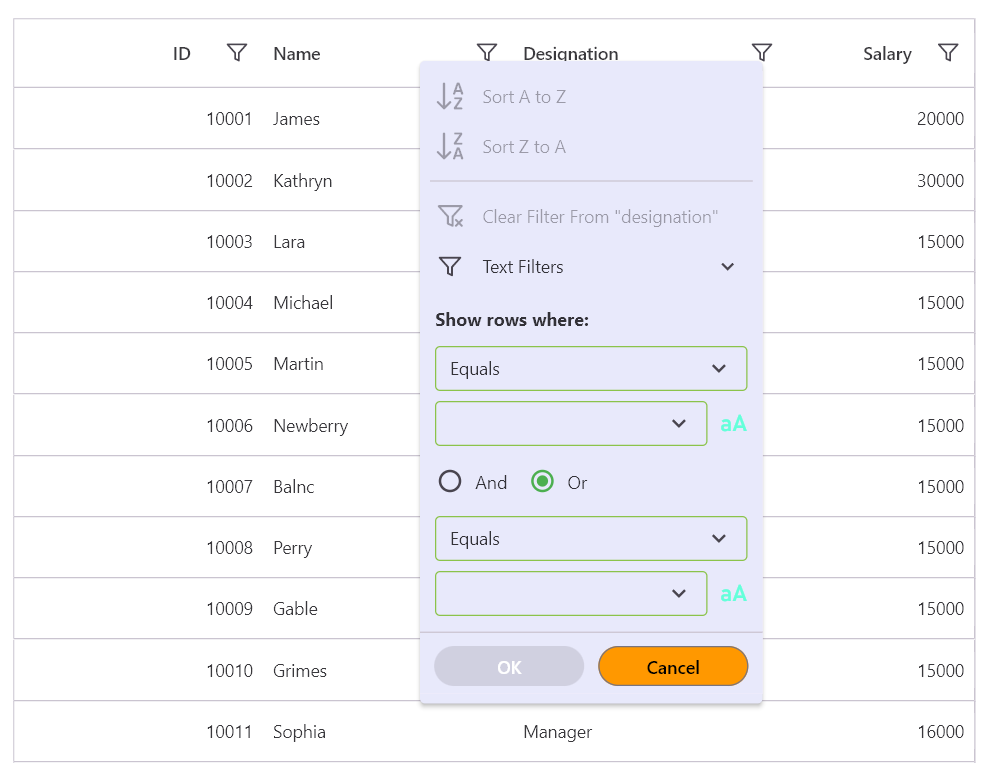Click ID cell 10003
The width and height of the screenshot is (989, 778).
(x=229, y=242)
